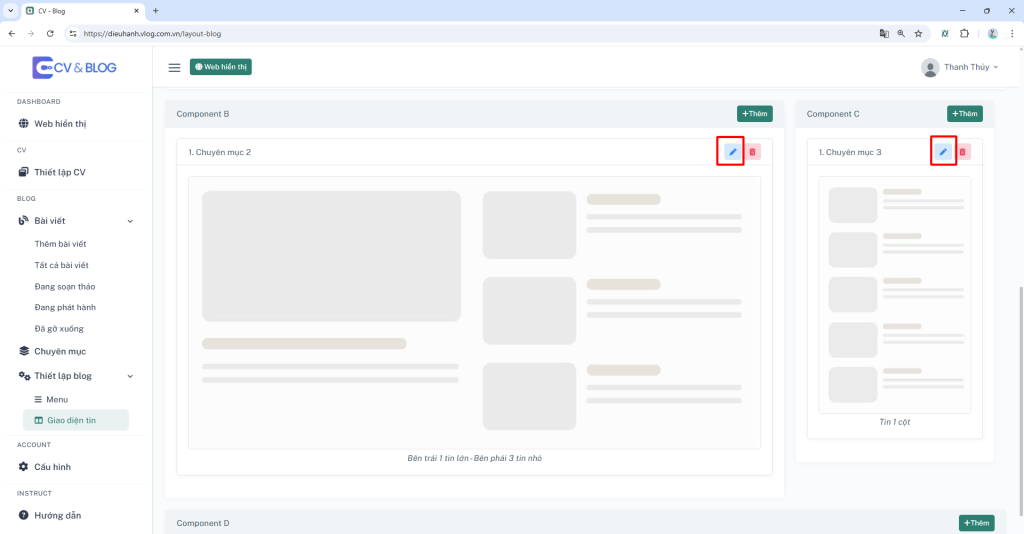
Task: Open the browser three-dot menu
Action: [1012, 33]
